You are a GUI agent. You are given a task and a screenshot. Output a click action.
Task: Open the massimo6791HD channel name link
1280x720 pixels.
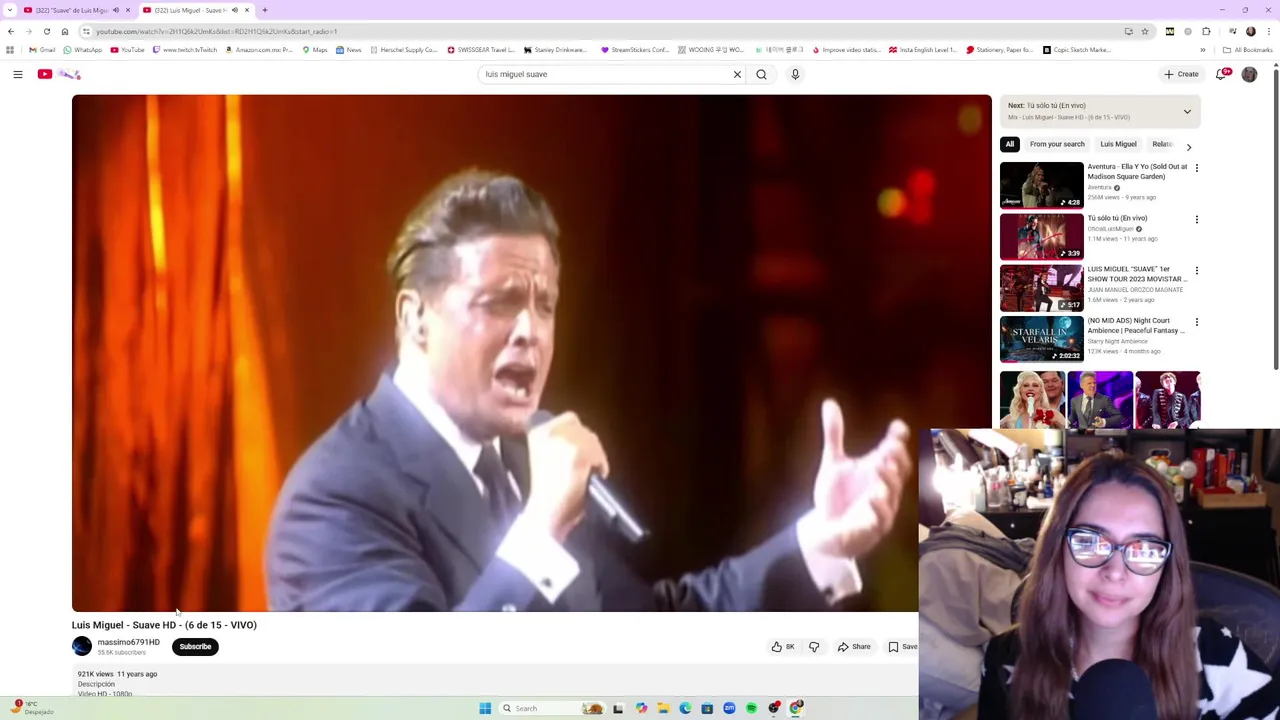click(x=128, y=642)
